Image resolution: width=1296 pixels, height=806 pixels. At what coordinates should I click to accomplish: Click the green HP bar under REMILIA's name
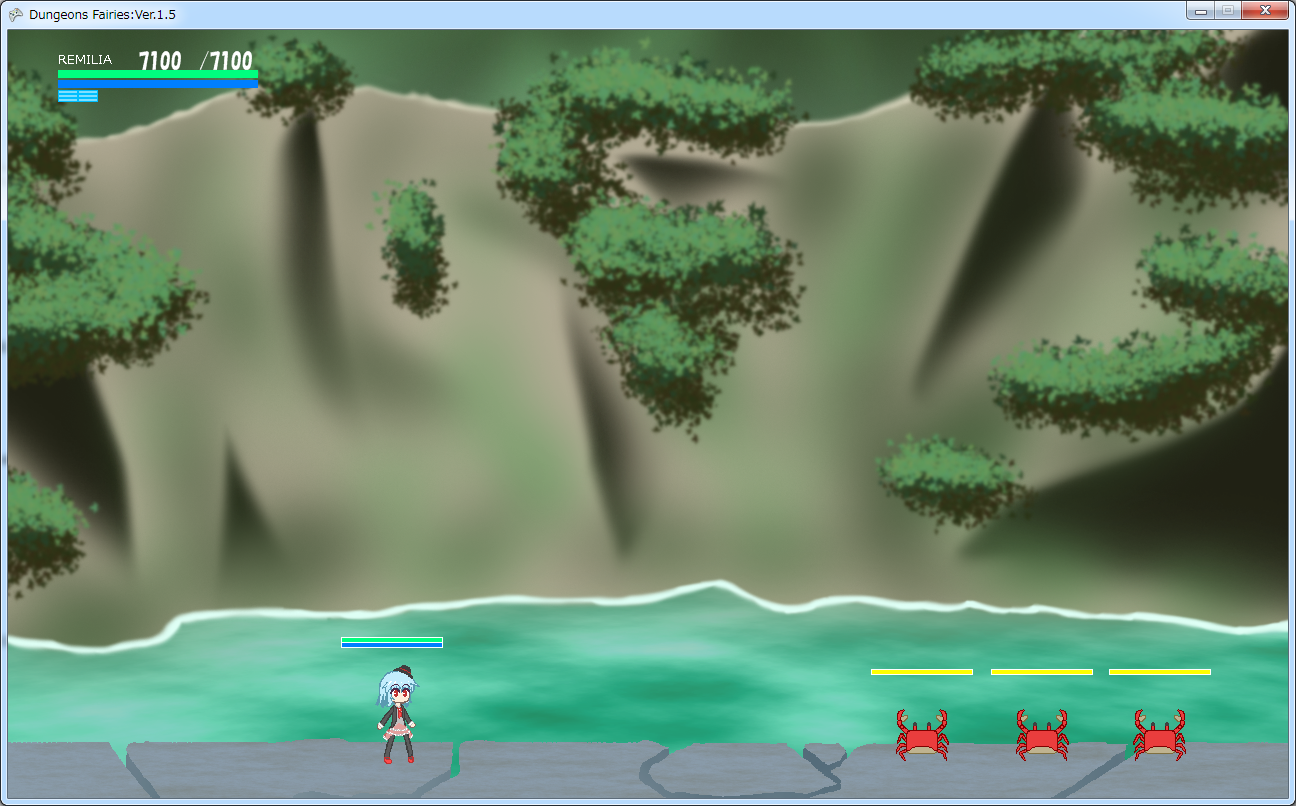click(x=158, y=74)
